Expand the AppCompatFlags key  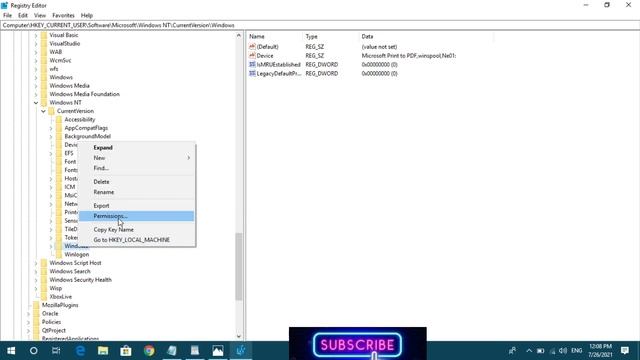[51, 128]
